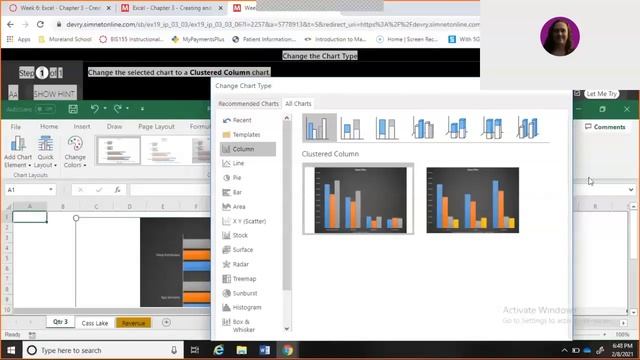Open Word from taskbar
This screenshot has width=640, height=360.
point(264,350)
